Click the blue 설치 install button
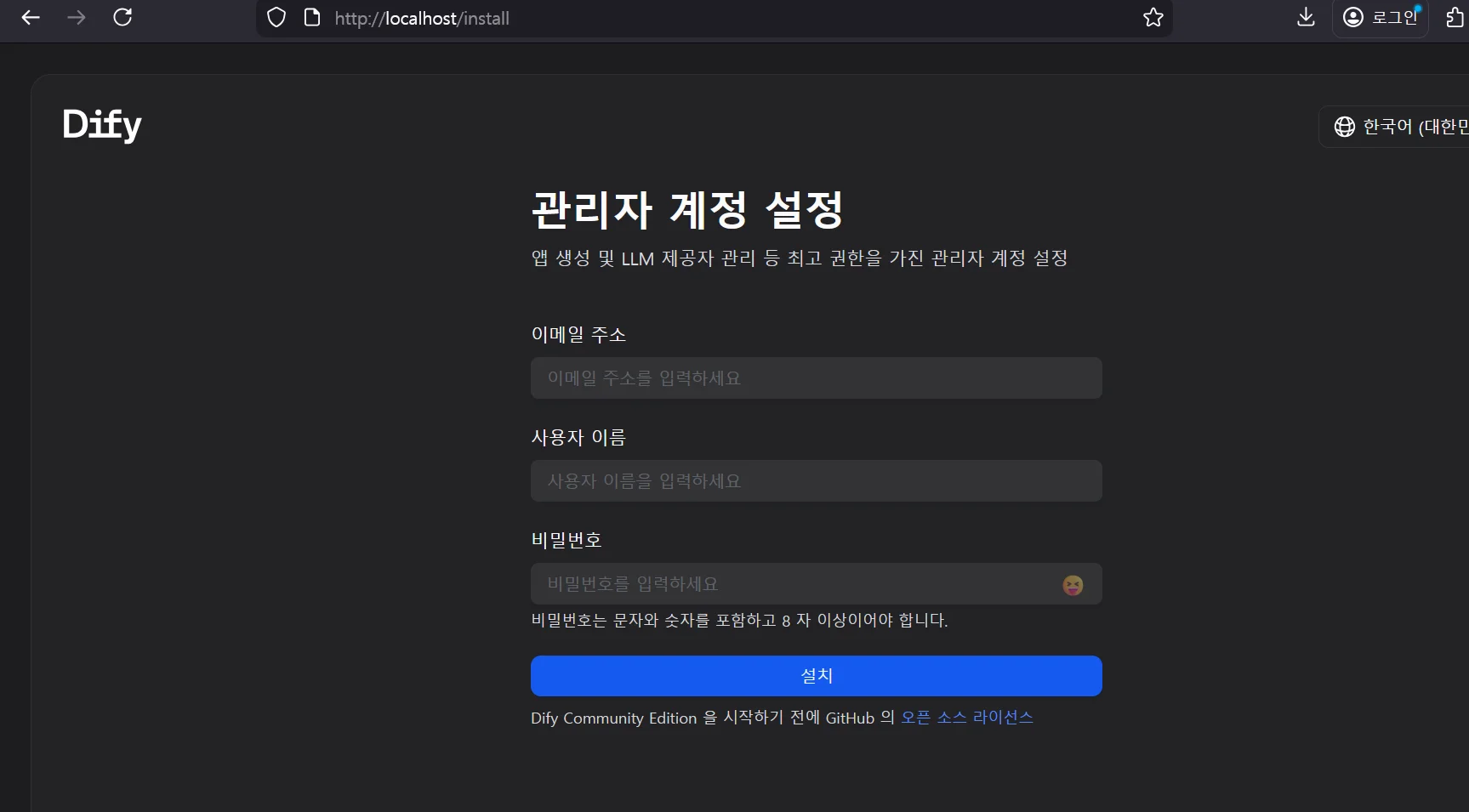Screen dimensions: 1469x812 coord(817,676)
